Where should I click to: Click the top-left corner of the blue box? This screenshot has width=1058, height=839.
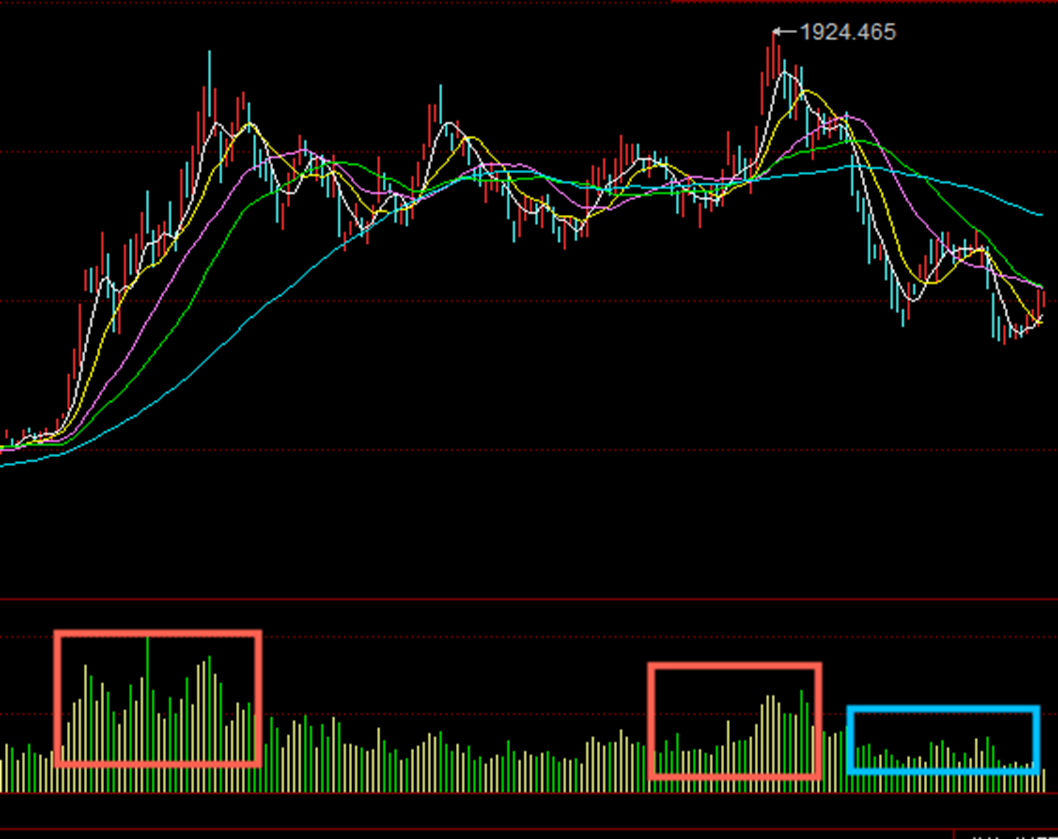coord(850,709)
